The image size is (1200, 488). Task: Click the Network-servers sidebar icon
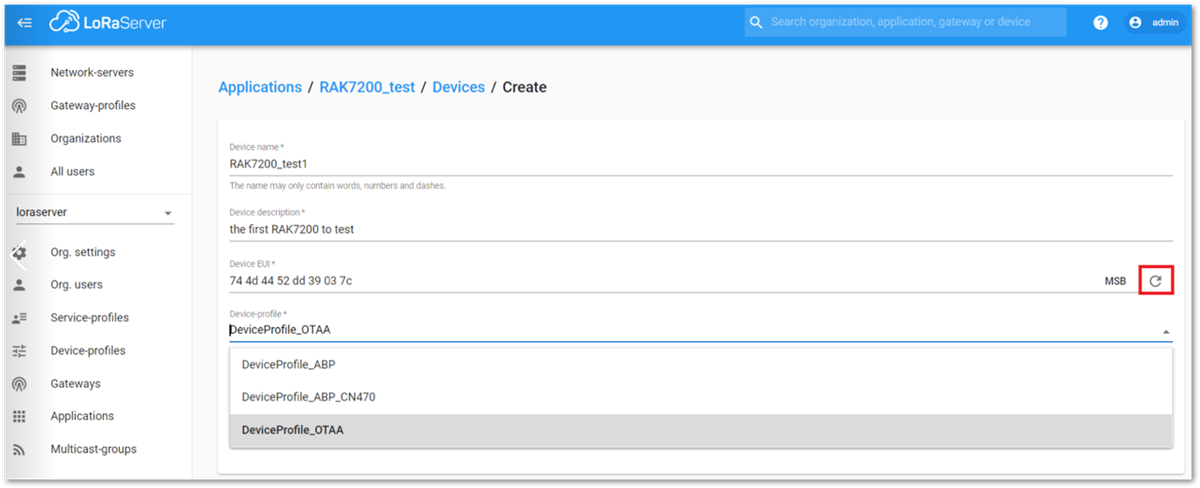[x=19, y=73]
